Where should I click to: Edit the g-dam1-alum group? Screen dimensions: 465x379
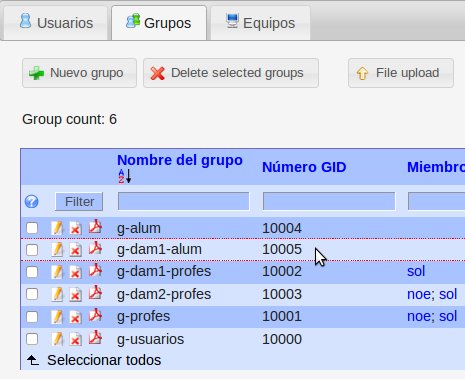pyautogui.click(x=57, y=249)
